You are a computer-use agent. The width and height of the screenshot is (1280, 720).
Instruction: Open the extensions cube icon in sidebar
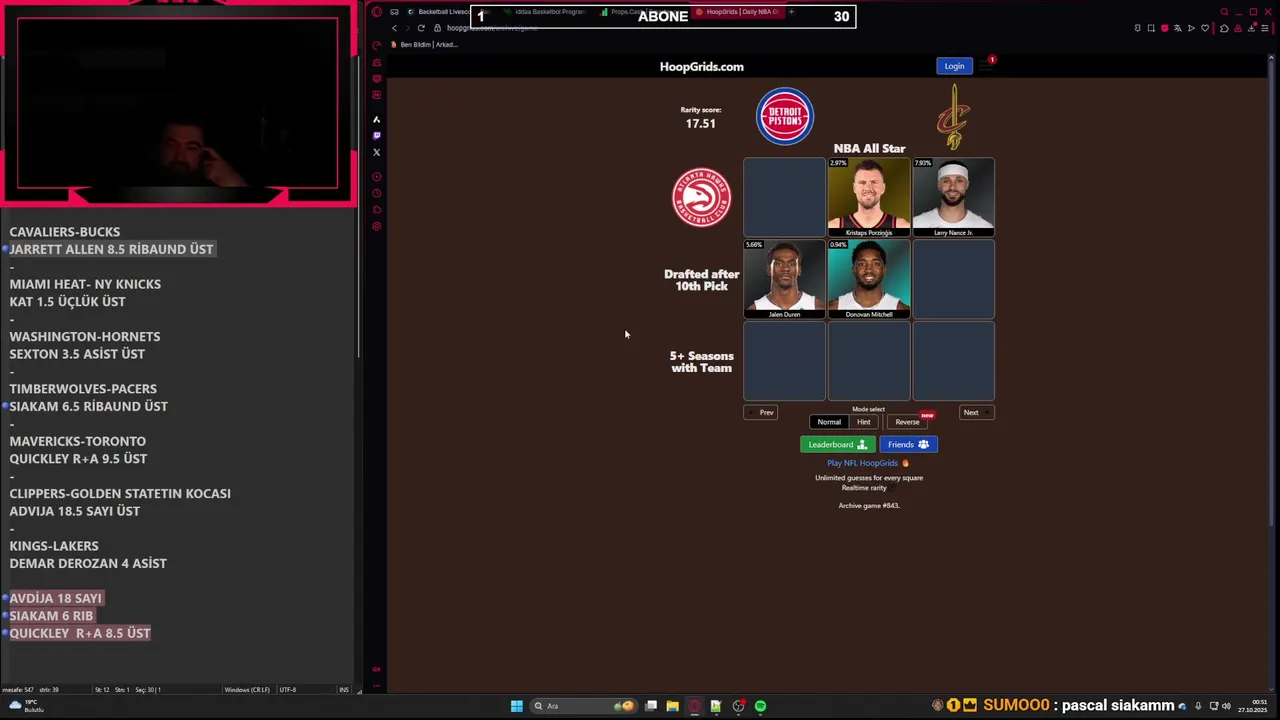point(377,210)
